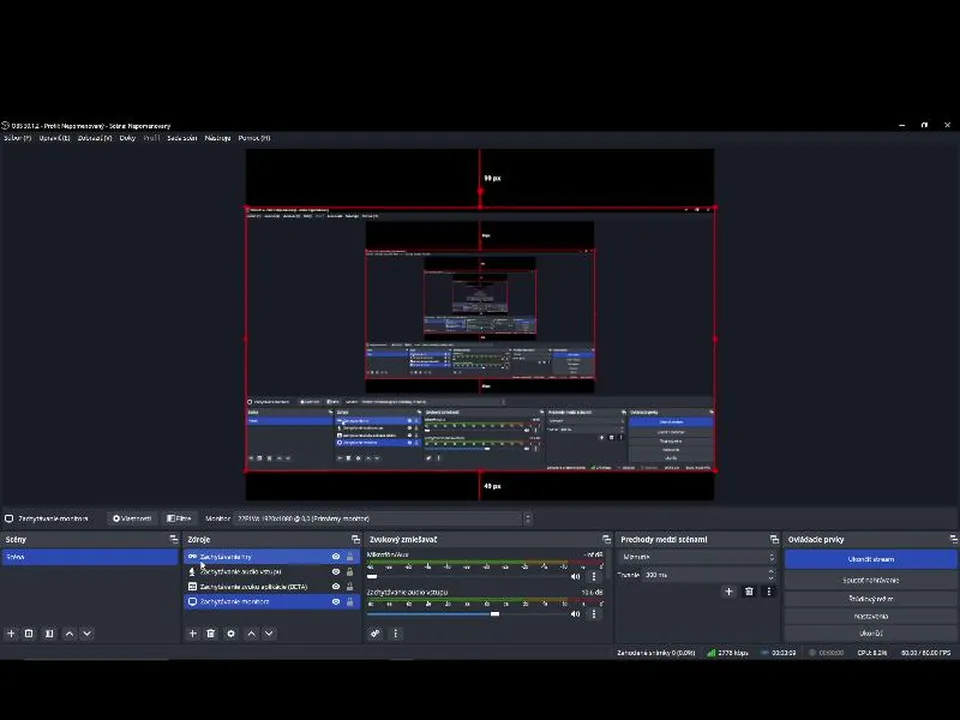The image size is (960, 720).
Task: Open the Monitor selection dropdown
Action: 383,519
